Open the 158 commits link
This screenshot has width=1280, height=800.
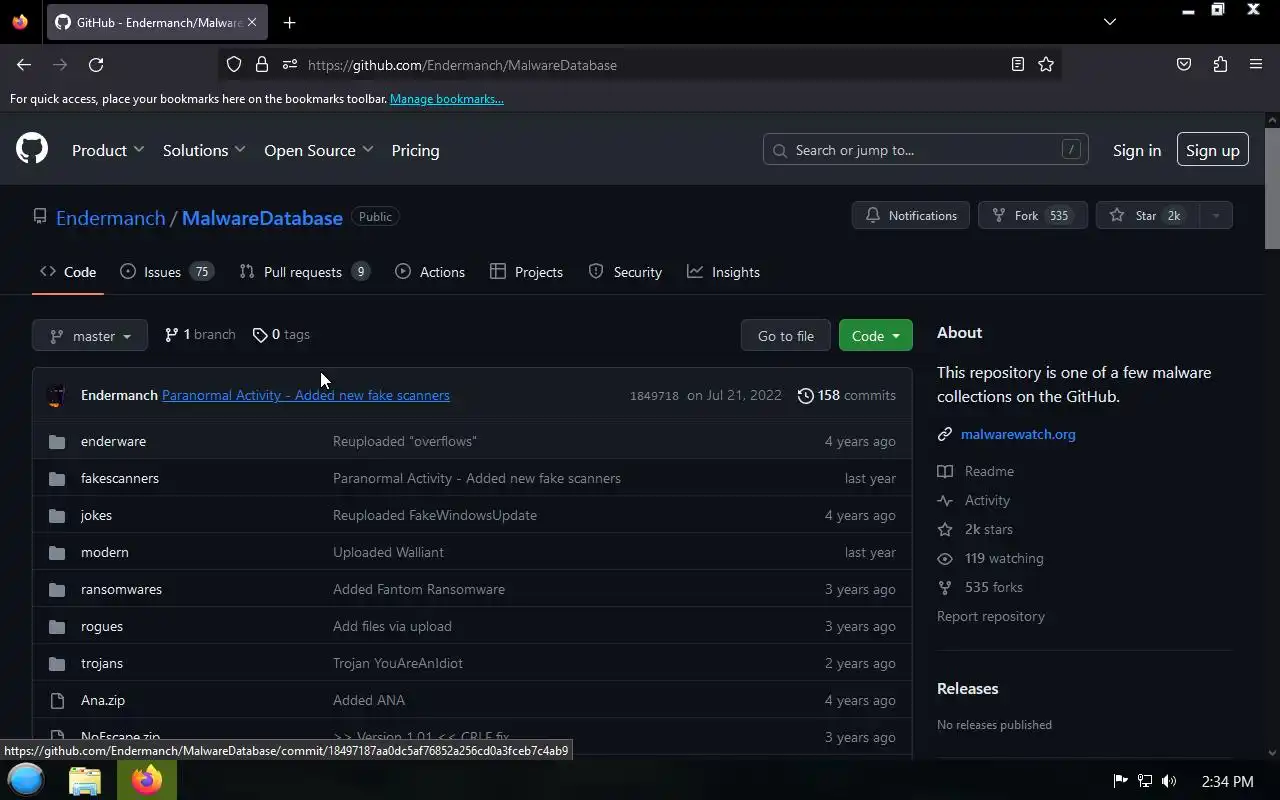(846, 396)
